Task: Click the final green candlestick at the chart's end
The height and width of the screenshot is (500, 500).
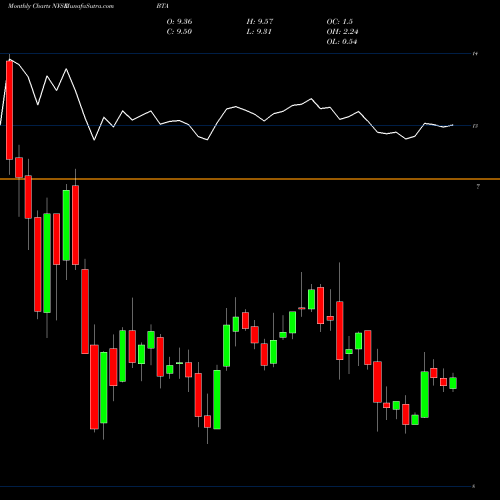Action: pyautogui.click(x=453, y=383)
